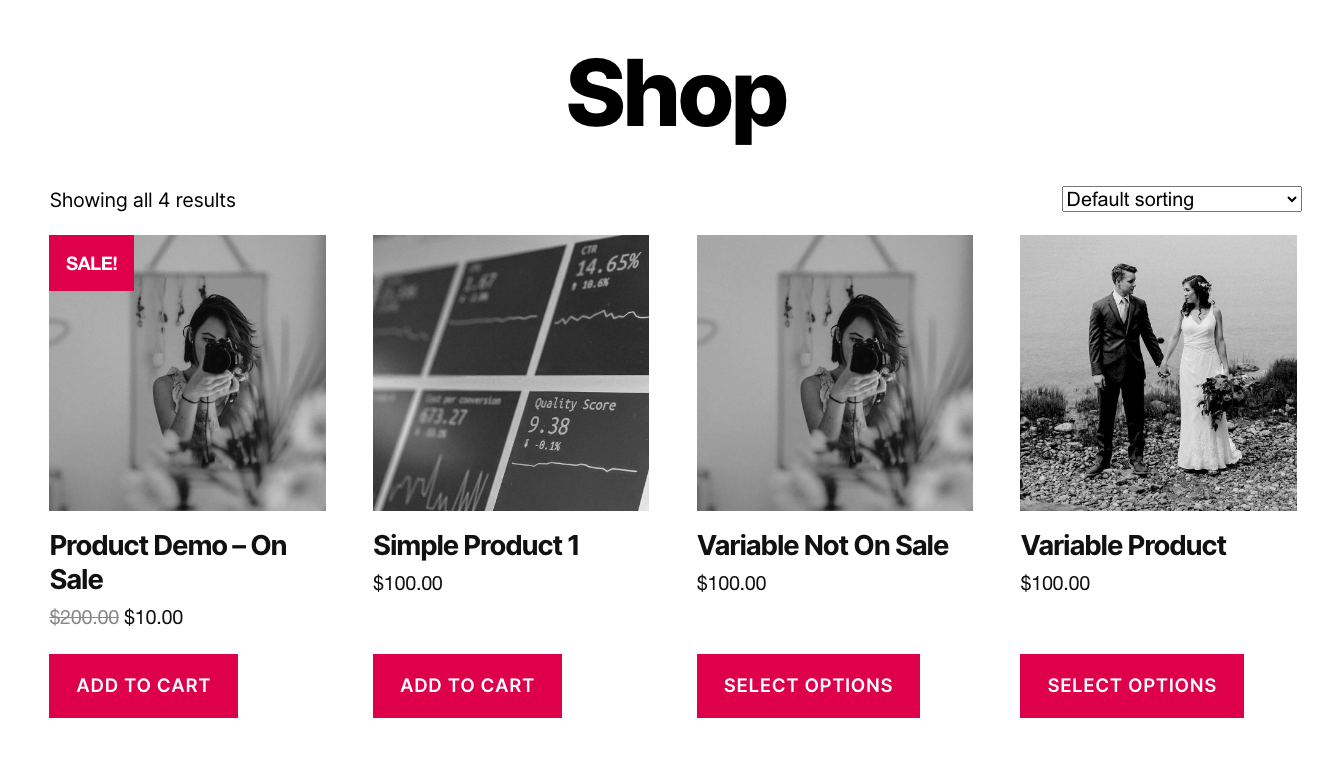1344x766 pixels.
Task: Select options for Variable Not On Sale
Action: (x=808, y=686)
